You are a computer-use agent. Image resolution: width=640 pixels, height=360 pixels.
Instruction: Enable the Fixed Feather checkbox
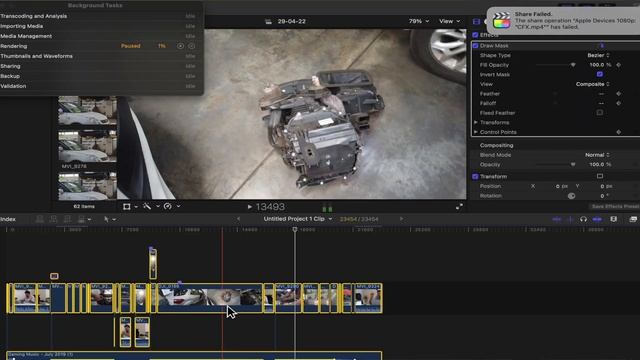coord(600,113)
